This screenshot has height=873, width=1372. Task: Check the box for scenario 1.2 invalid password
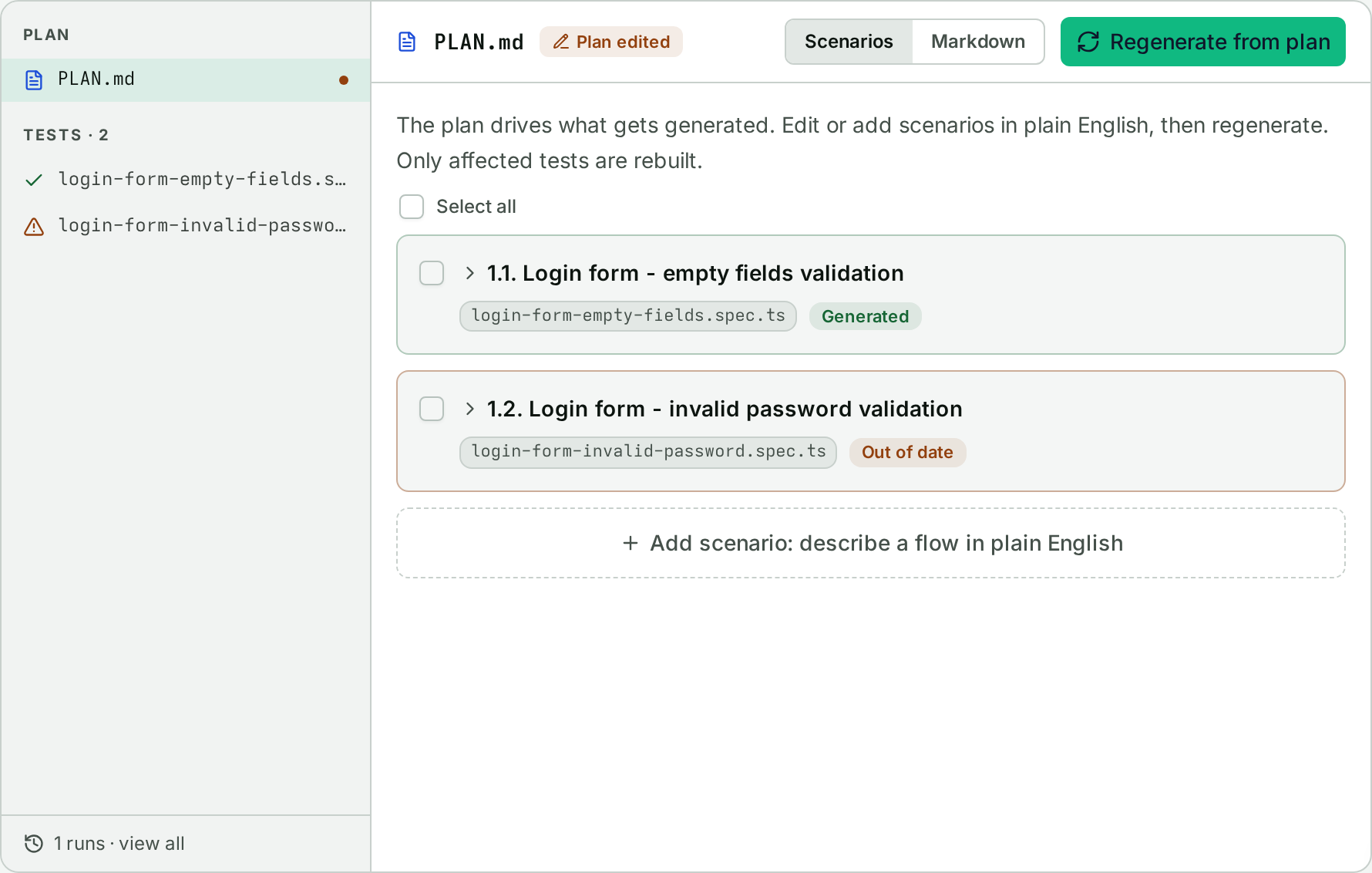(x=432, y=409)
